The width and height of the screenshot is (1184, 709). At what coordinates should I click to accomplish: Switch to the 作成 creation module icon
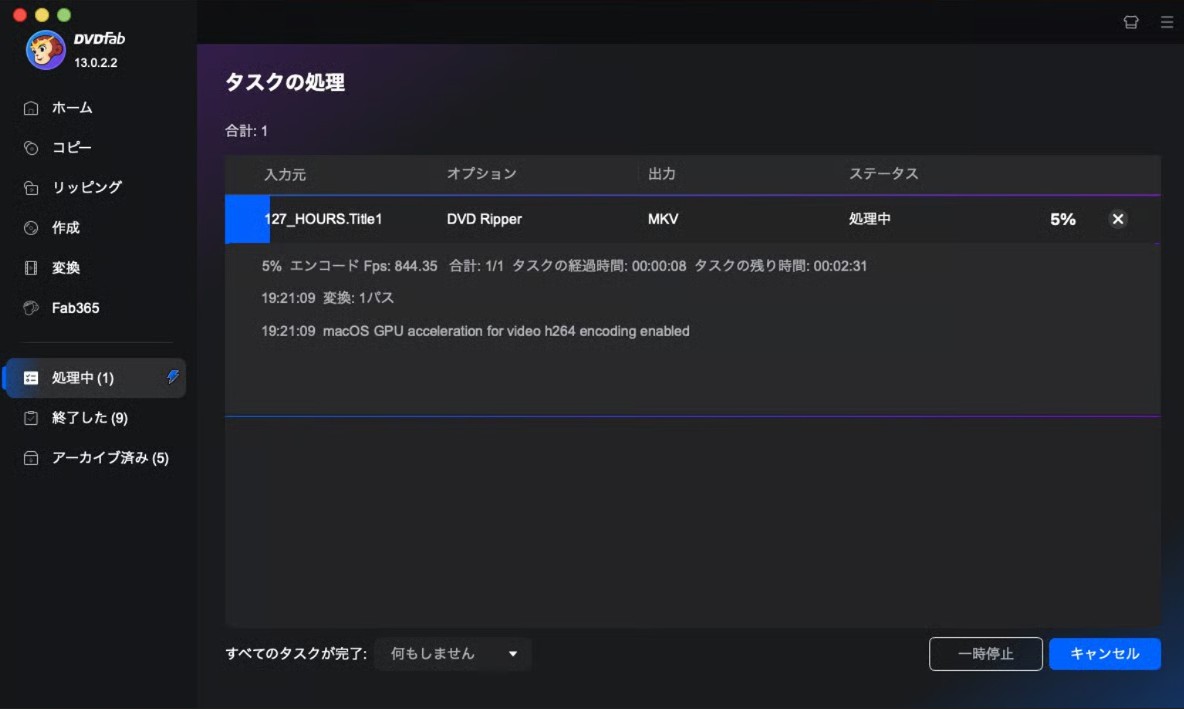tap(31, 227)
